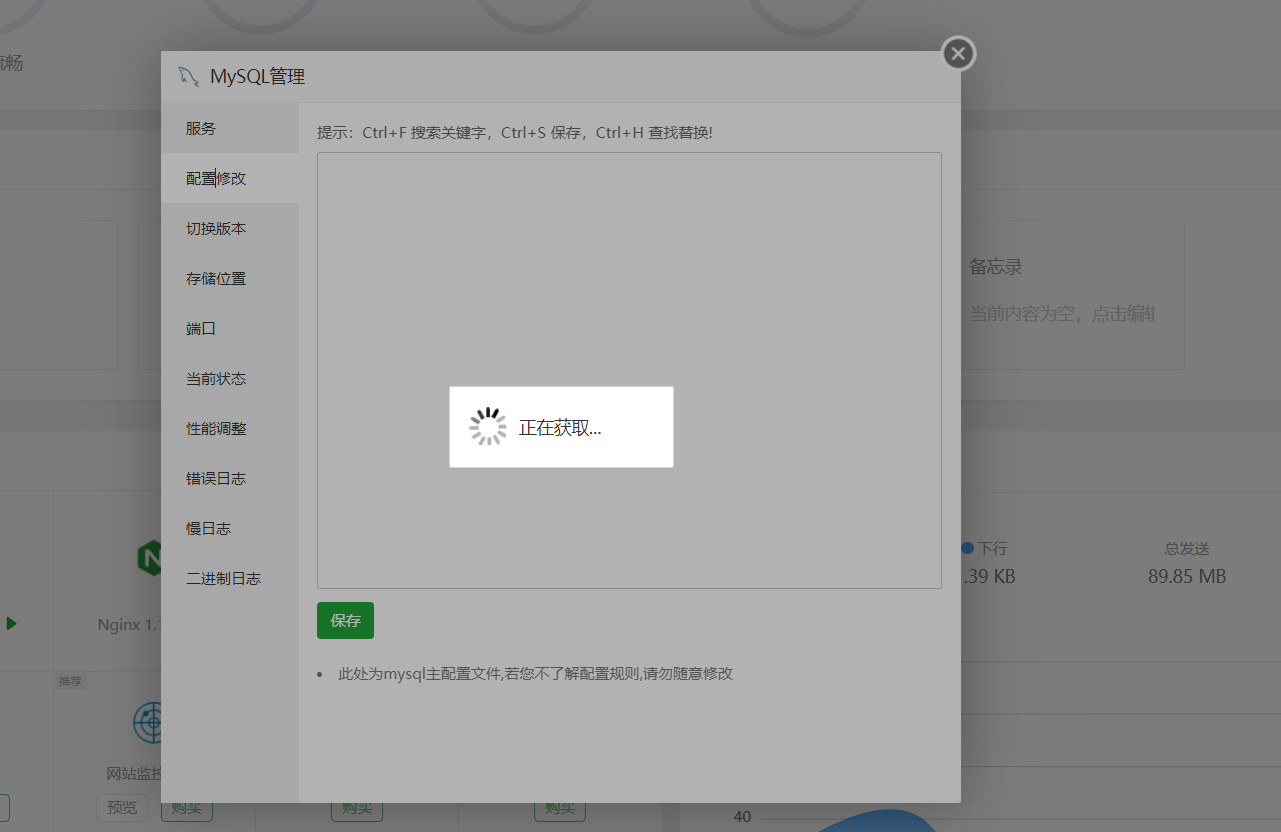Viewport: 1281px width, 832px height.
Task: Click the 正在获取... loading text
Action: (x=560, y=428)
